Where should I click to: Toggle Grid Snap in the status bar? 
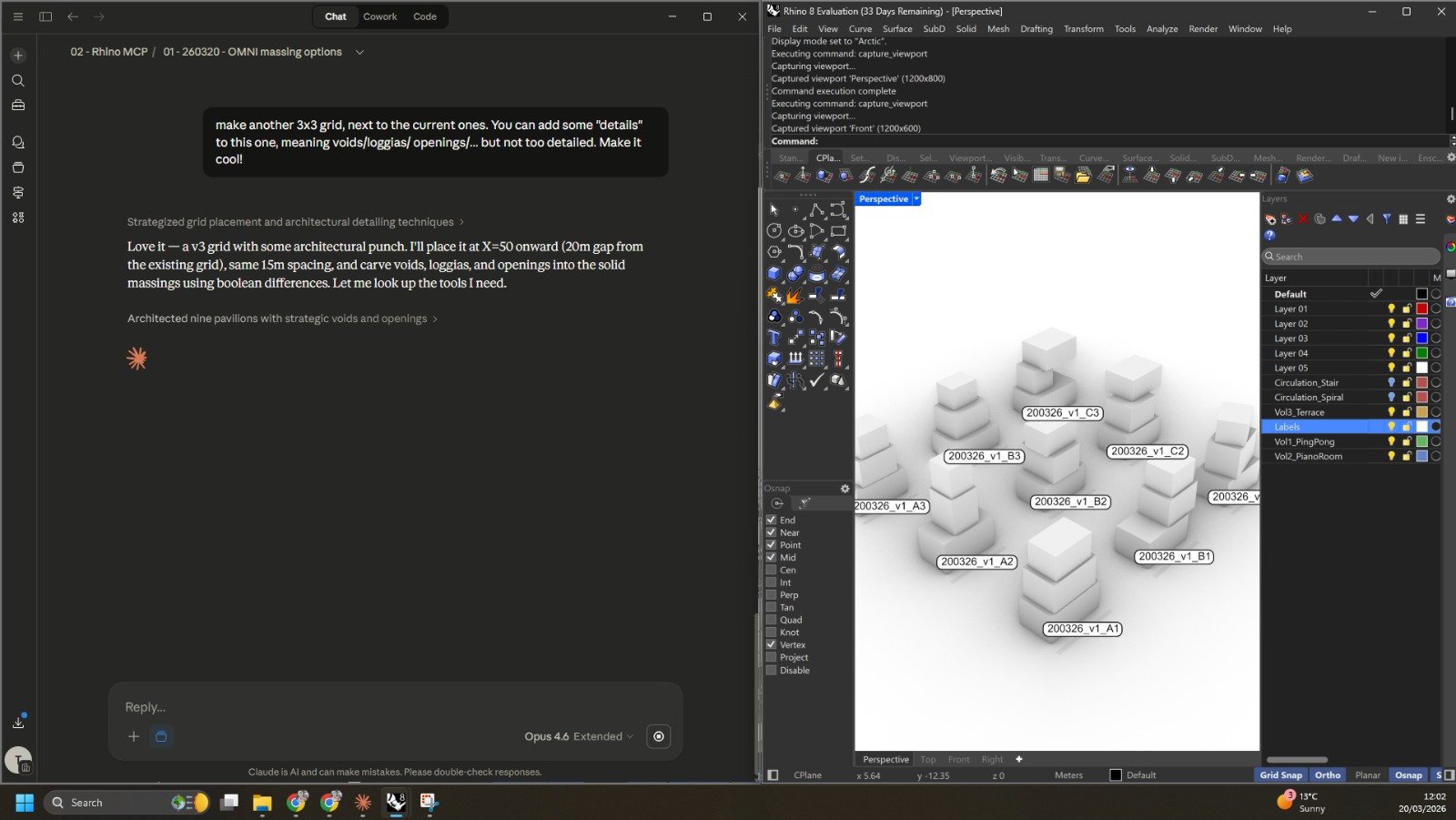(1280, 774)
